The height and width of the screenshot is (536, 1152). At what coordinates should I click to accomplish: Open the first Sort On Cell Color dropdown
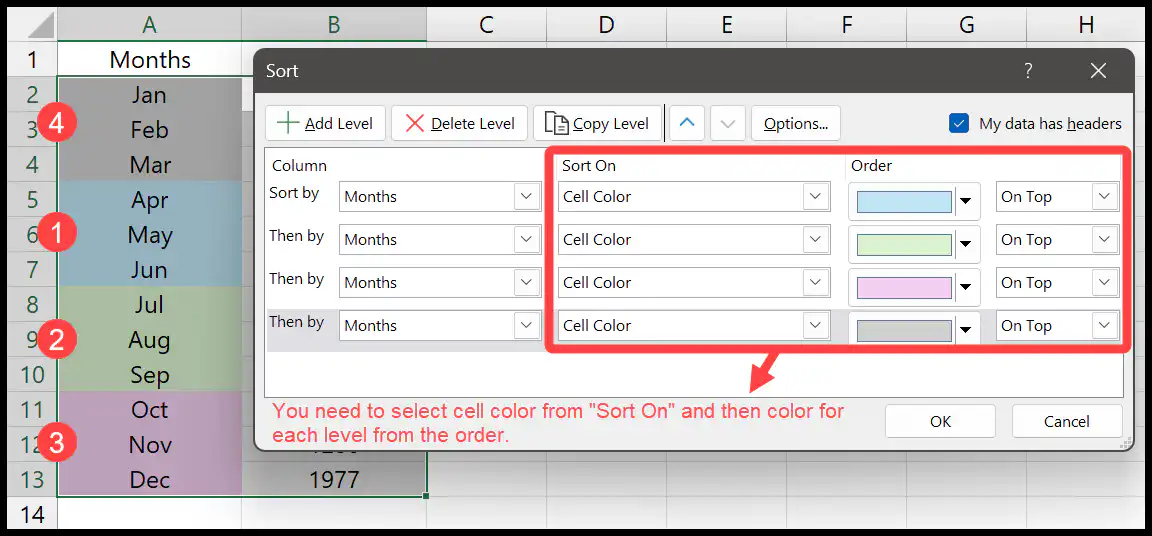click(x=694, y=197)
